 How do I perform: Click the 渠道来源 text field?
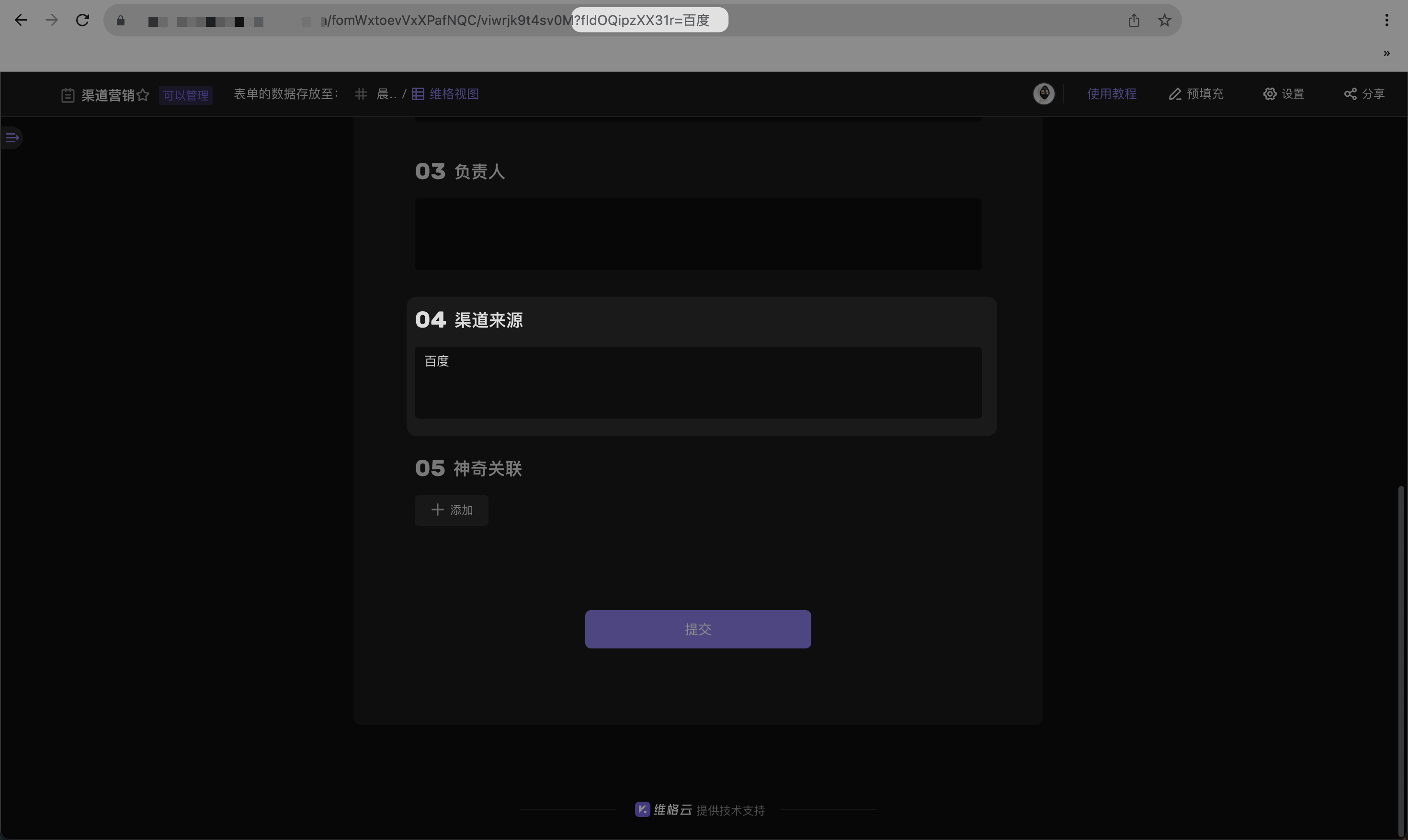point(698,383)
